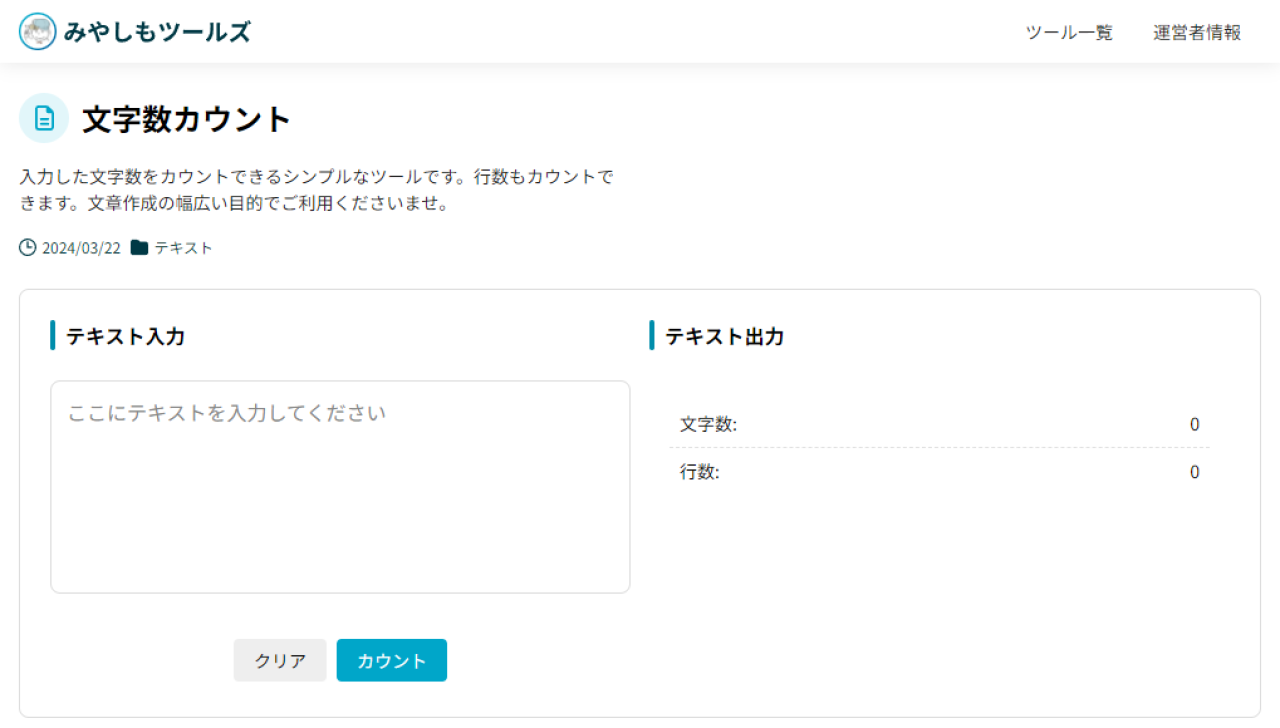The image size is (1280, 728).
Task: Click the clock icon beside the date
Action: point(28,247)
